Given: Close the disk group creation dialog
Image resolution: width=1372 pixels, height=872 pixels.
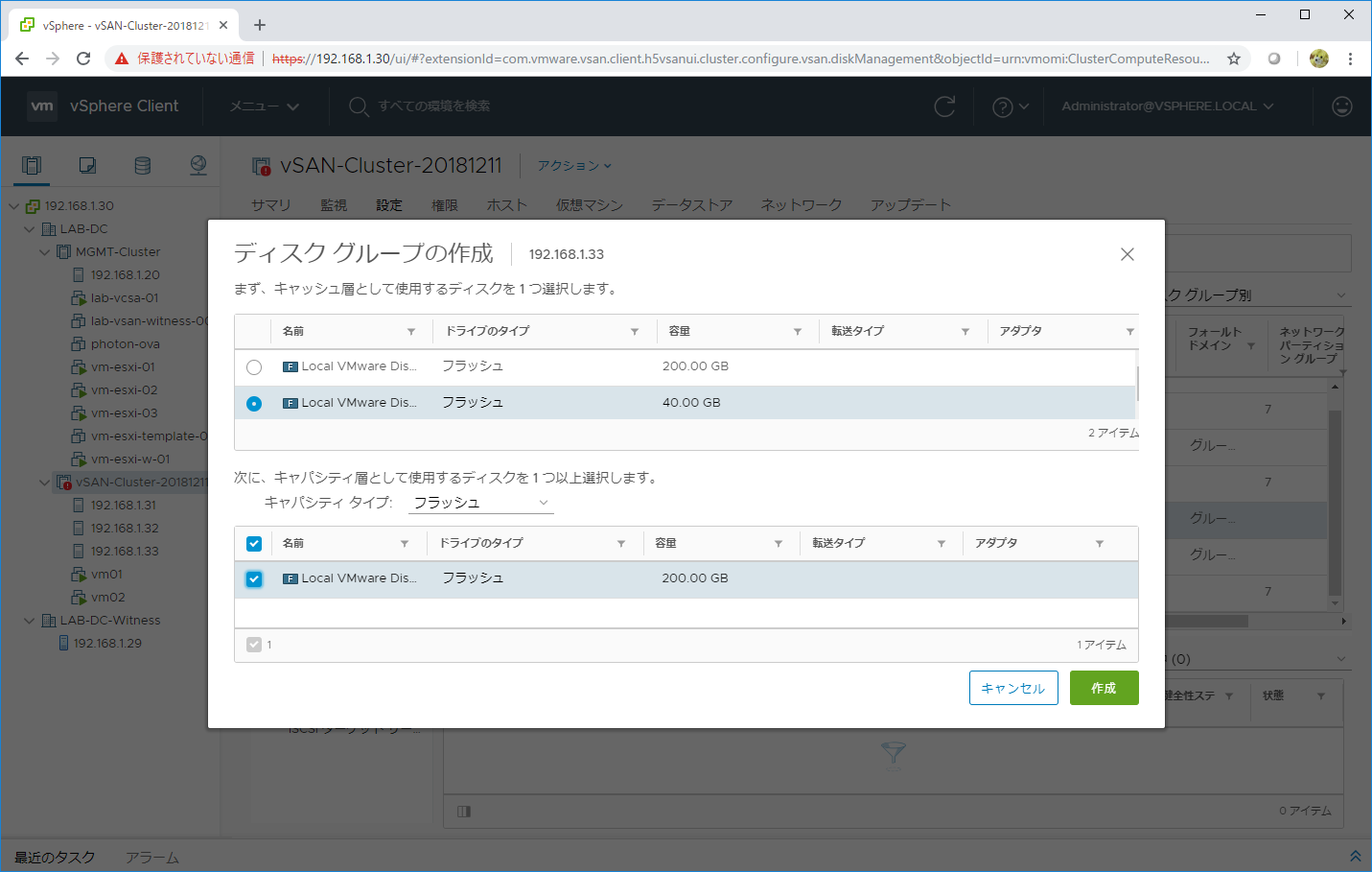Looking at the screenshot, I should (1128, 254).
